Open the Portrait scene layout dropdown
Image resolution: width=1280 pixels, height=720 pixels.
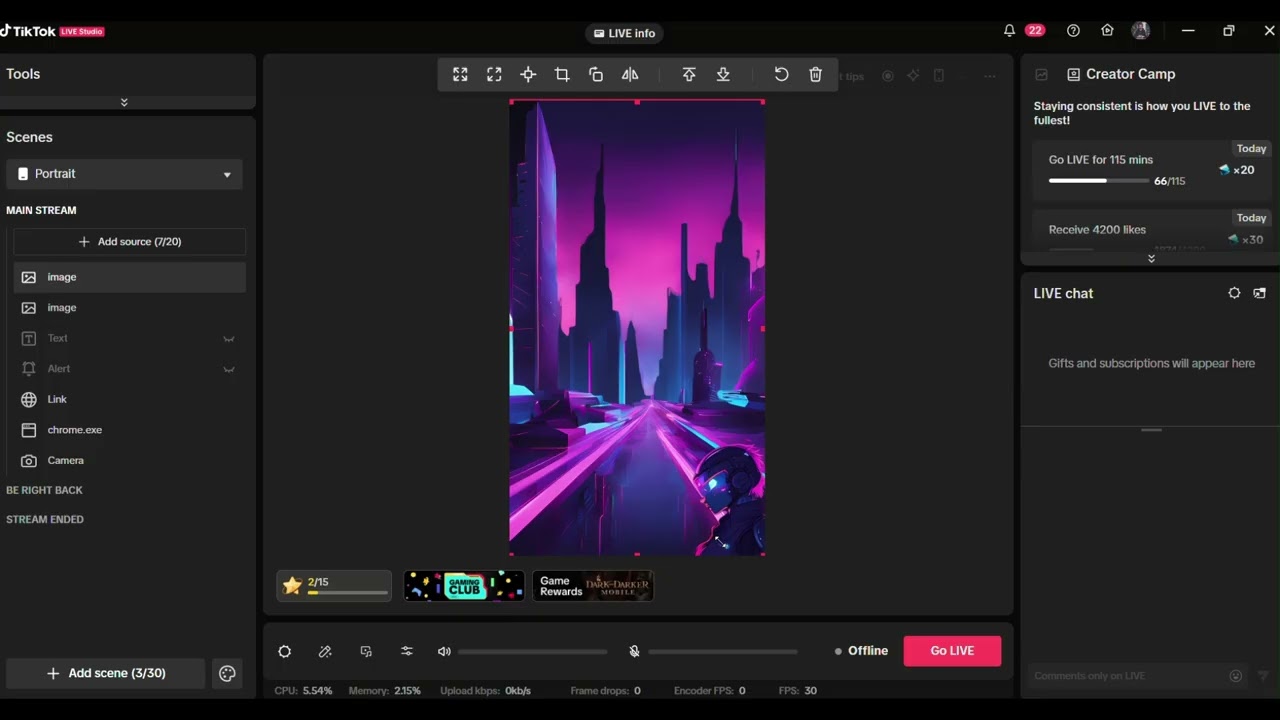(124, 174)
